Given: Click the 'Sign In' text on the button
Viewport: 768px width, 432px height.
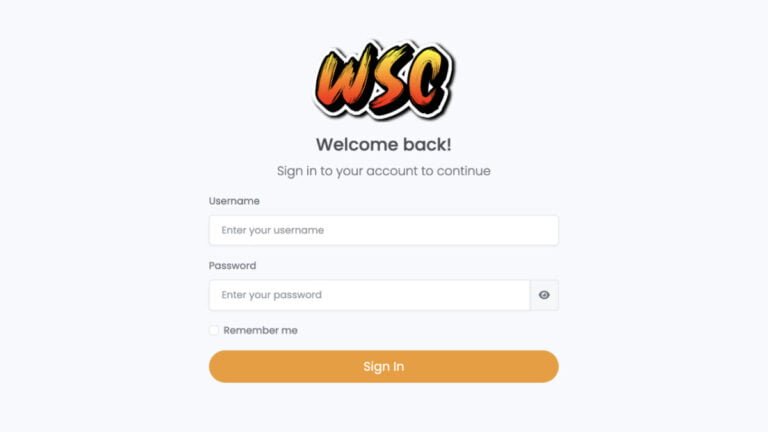Looking at the screenshot, I should pos(384,366).
